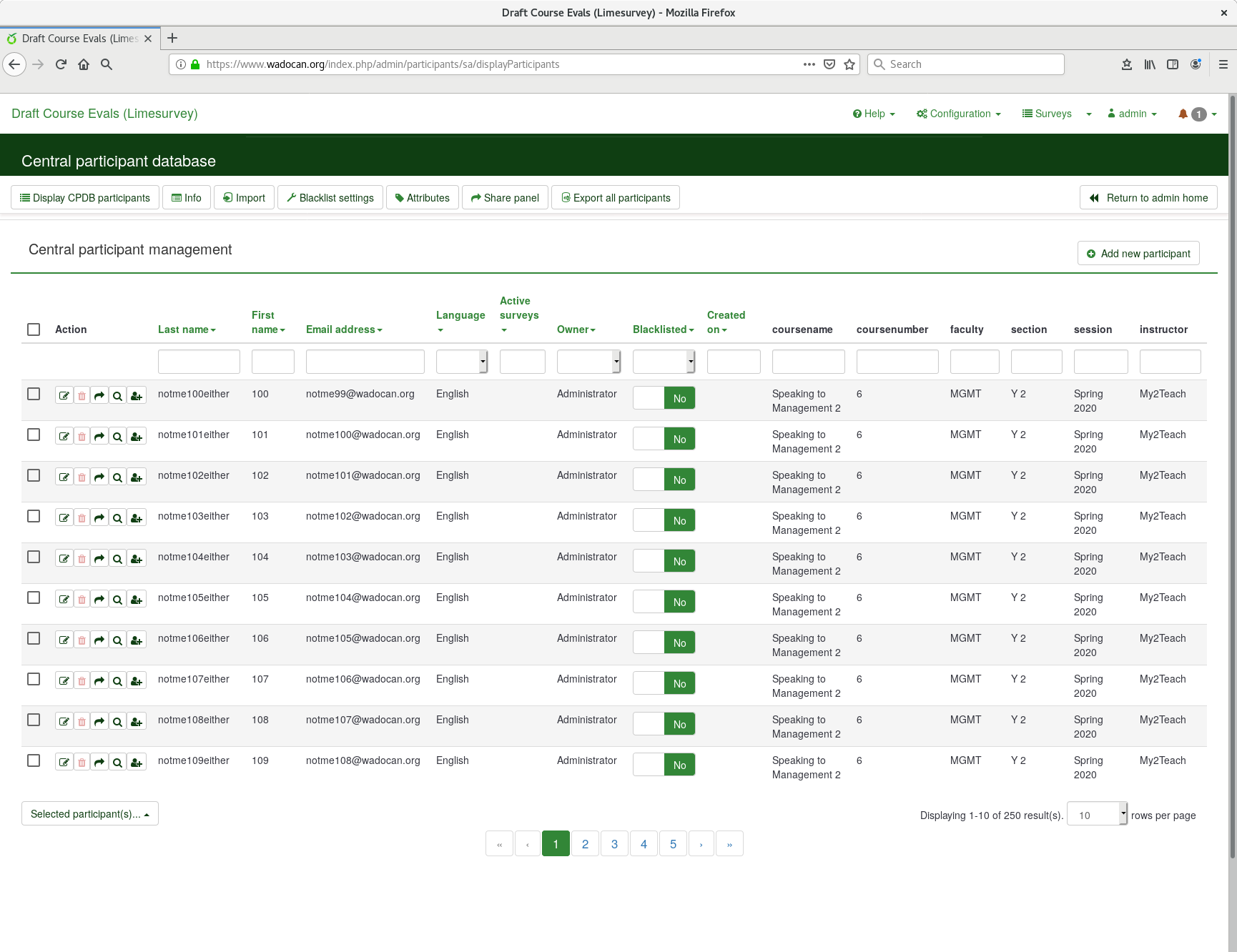The image size is (1237, 952).
Task: Open the Configuration menu
Action: pos(958,114)
